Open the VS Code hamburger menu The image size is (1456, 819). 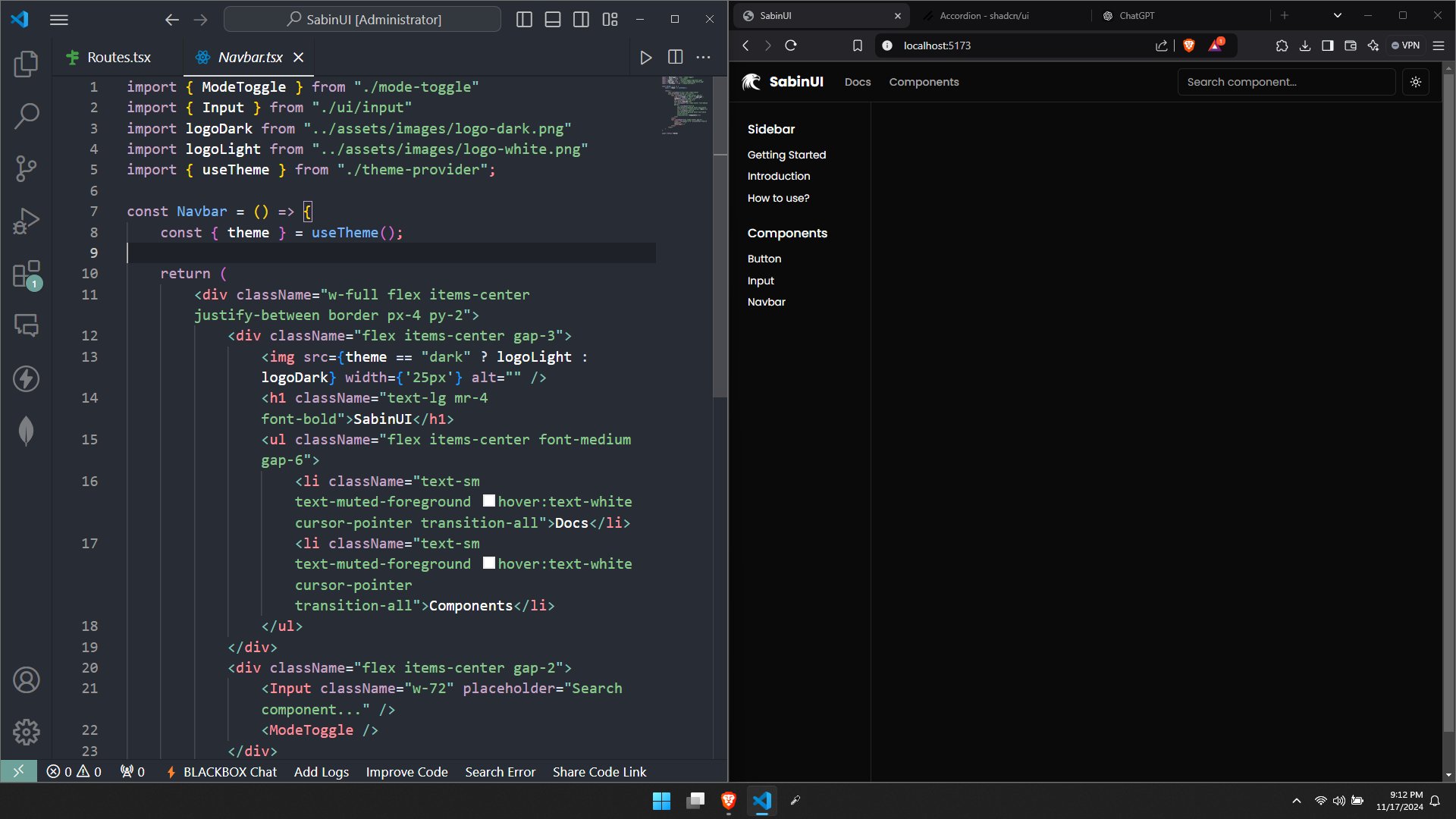(x=58, y=20)
